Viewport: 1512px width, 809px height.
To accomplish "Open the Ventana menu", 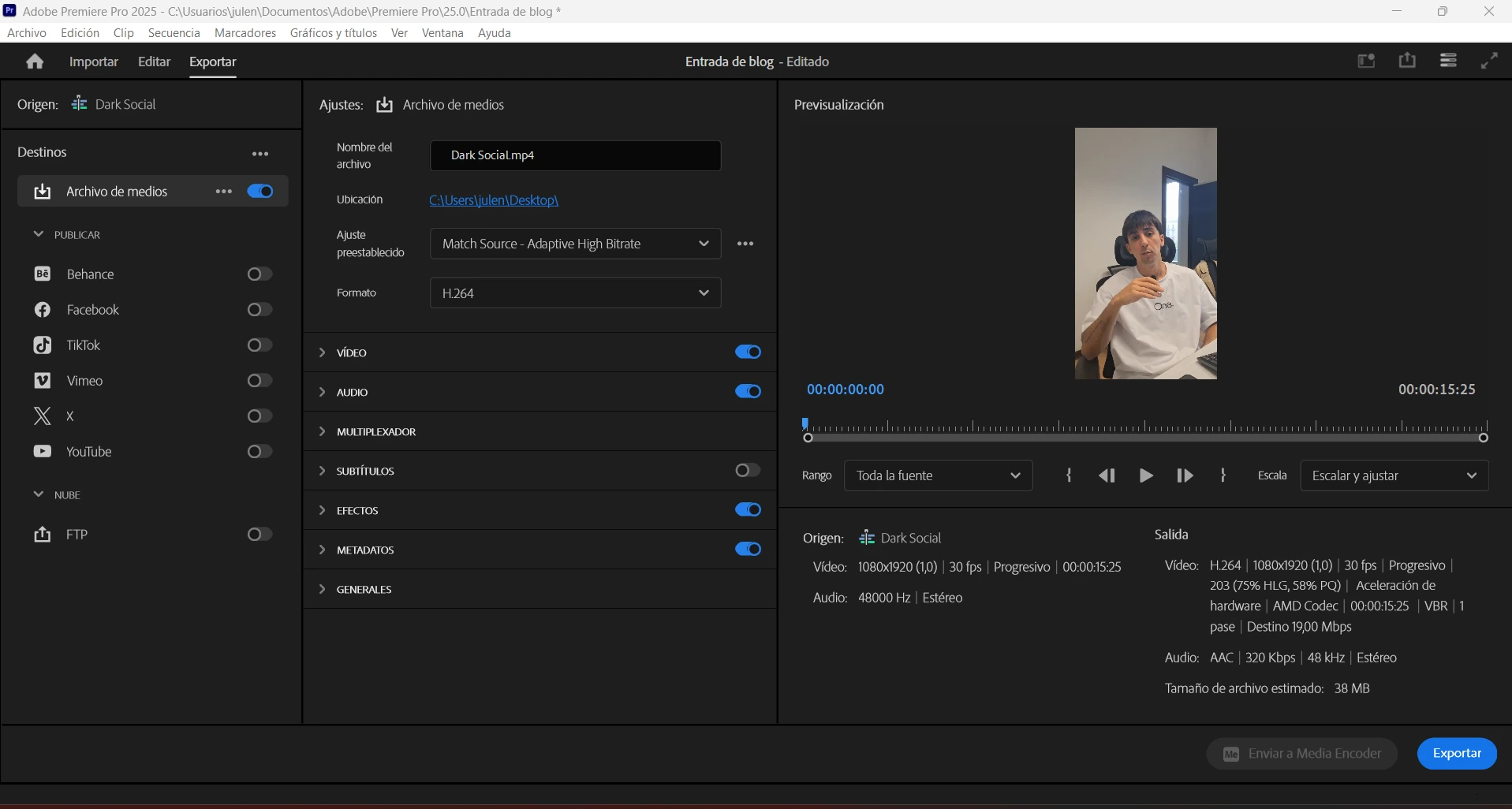I will tap(442, 33).
